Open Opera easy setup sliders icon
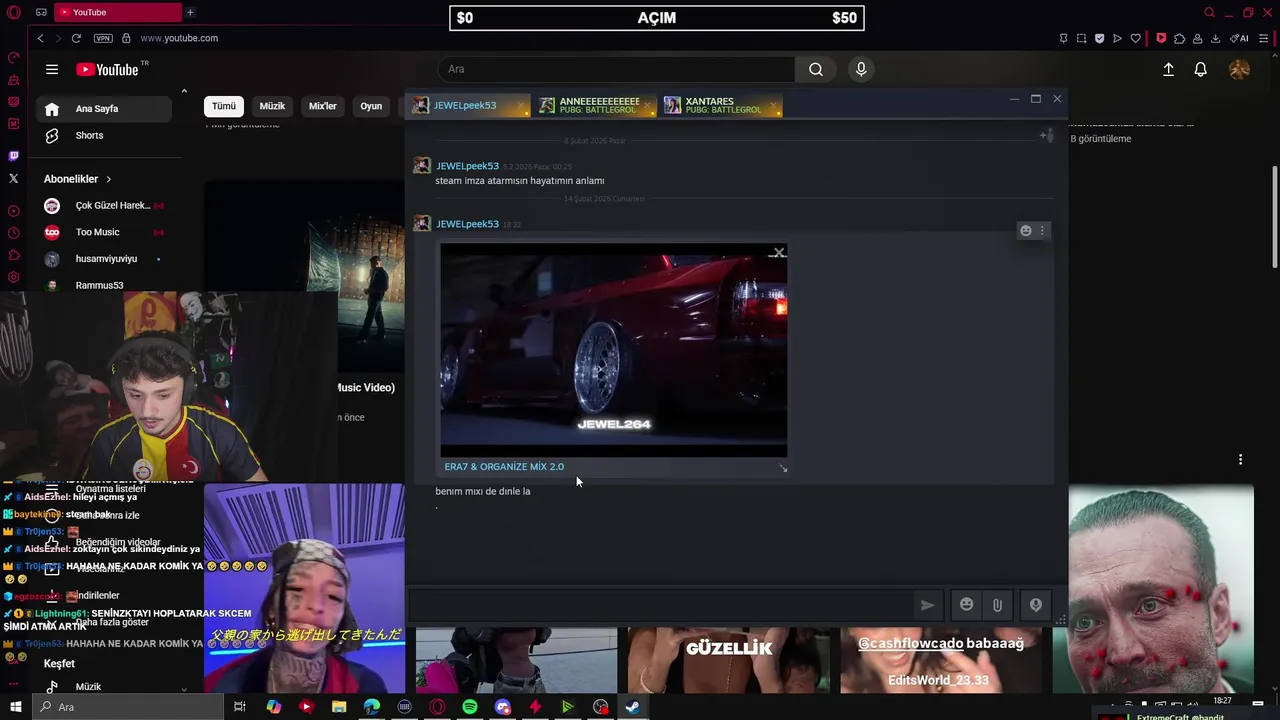1280x720 pixels. tap(1265, 38)
